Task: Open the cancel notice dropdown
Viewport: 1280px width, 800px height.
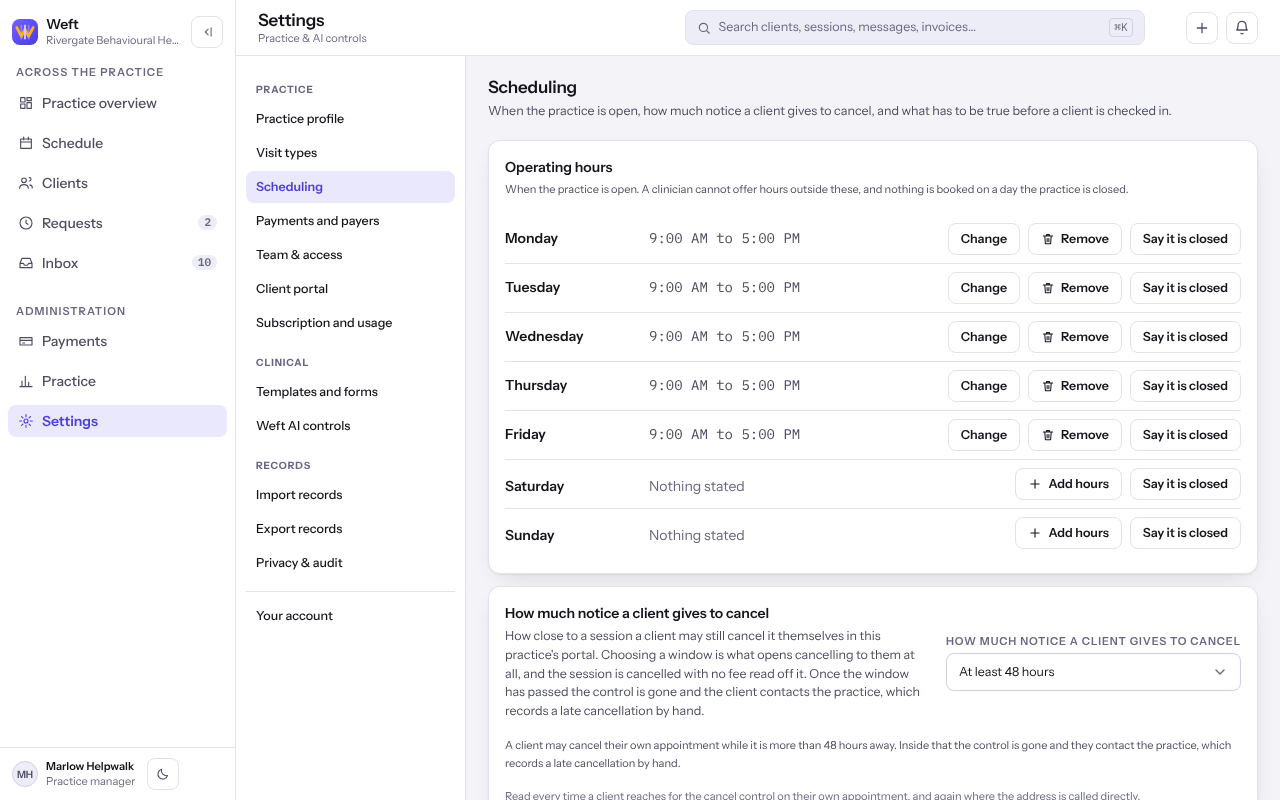Action: pos(1093,672)
